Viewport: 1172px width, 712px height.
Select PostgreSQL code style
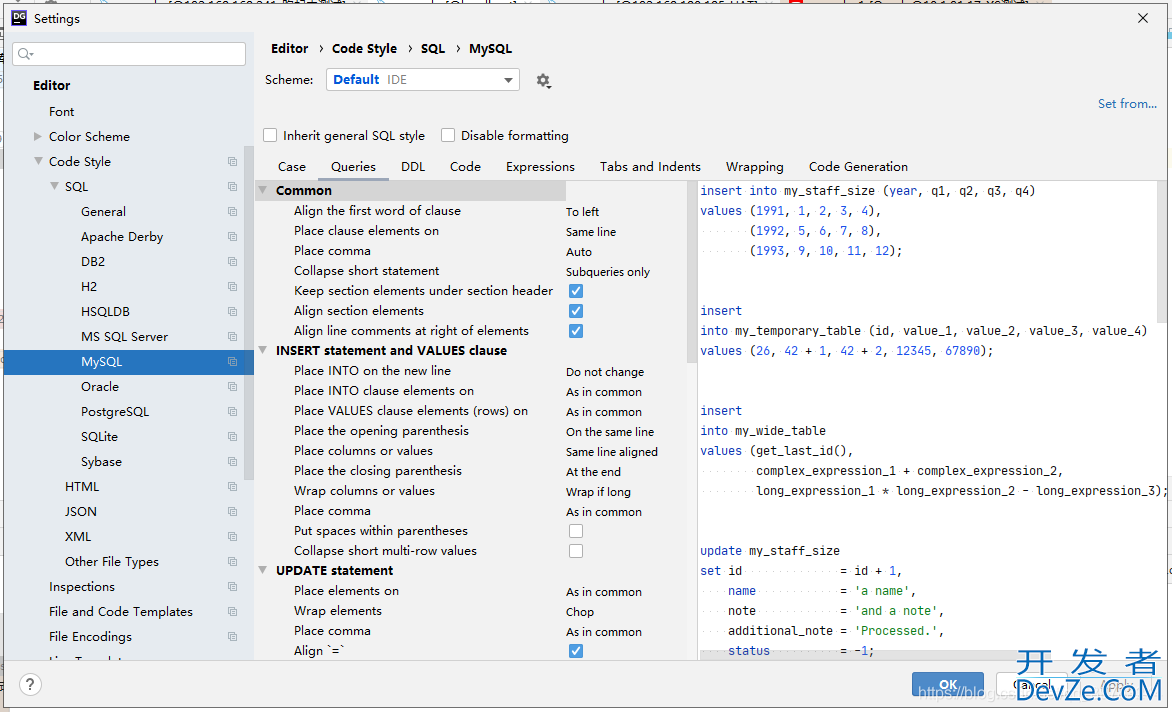coord(115,412)
